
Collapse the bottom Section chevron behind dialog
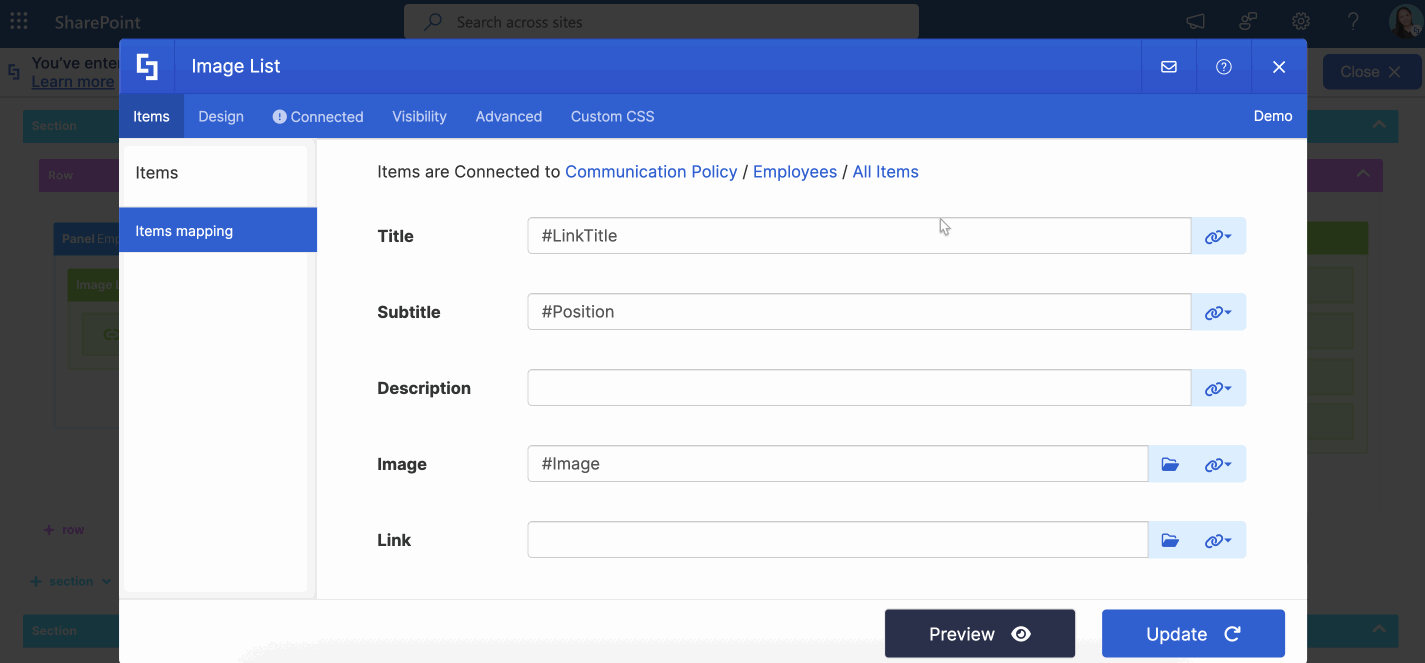(1379, 630)
